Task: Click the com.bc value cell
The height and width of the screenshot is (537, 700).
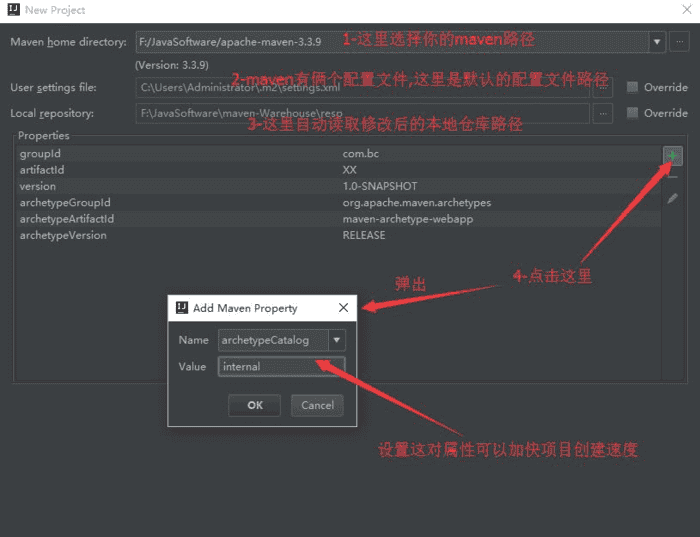Action: [361, 154]
